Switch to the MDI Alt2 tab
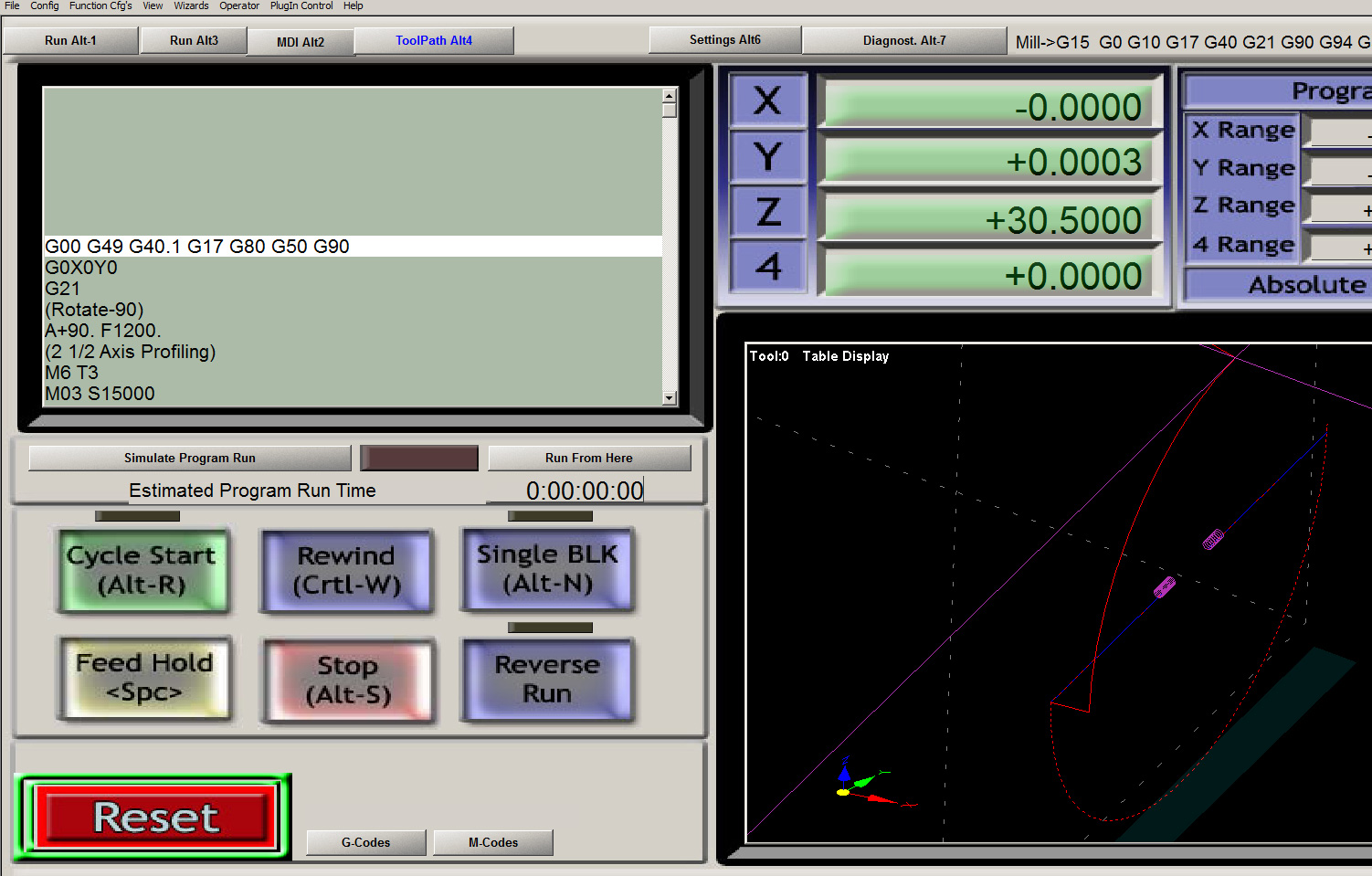Image resolution: width=1372 pixels, height=876 pixels. pos(301,42)
